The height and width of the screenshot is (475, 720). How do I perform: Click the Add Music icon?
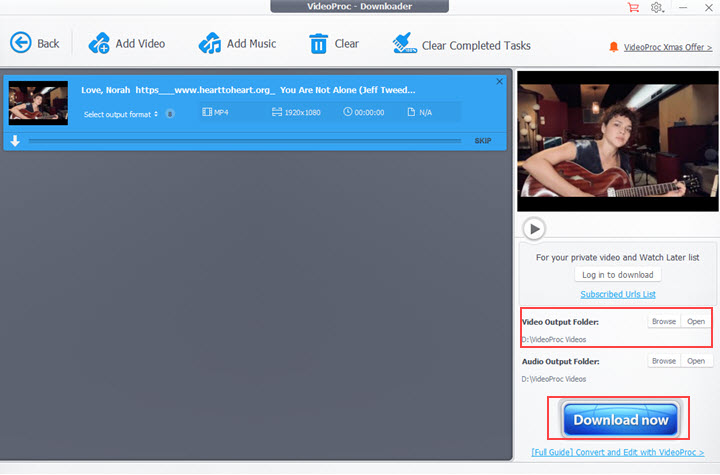coord(210,43)
